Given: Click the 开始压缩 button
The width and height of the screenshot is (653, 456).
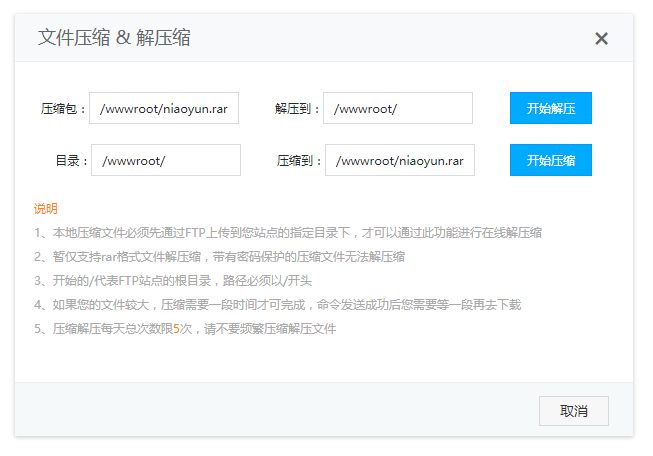Looking at the screenshot, I should [551, 160].
